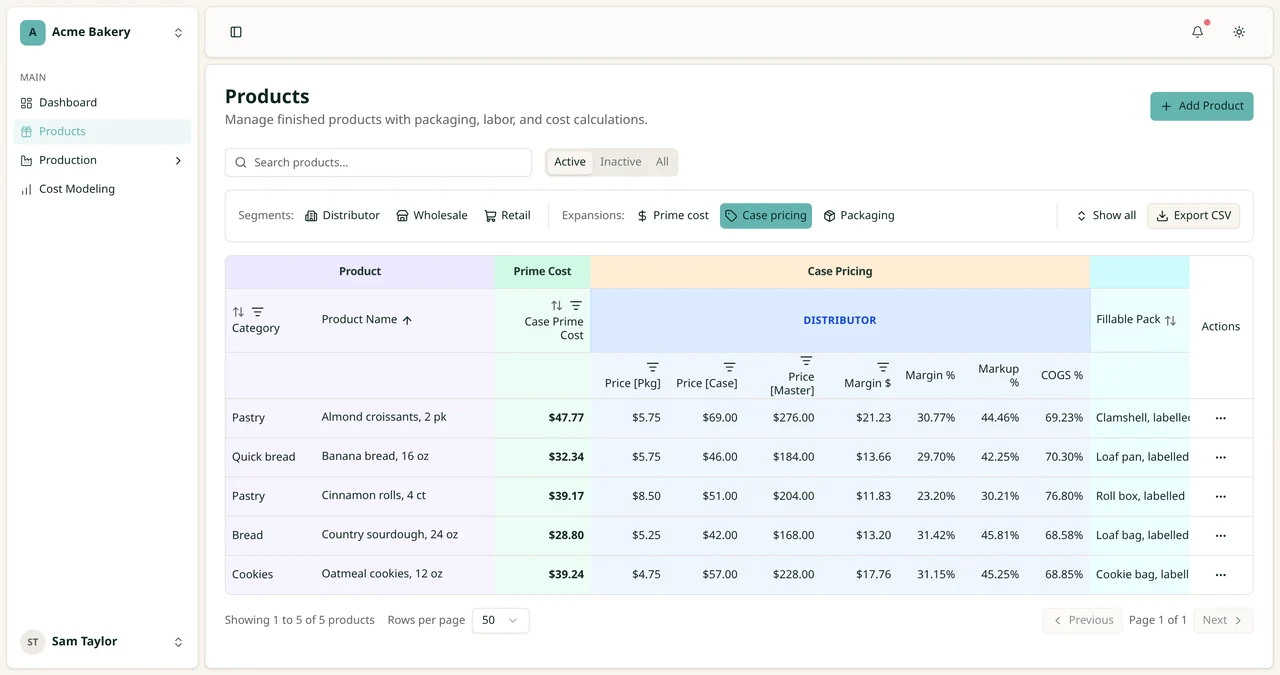Image resolution: width=1280 pixels, height=675 pixels.
Task: Switch to the All tab
Action: (x=662, y=162)
